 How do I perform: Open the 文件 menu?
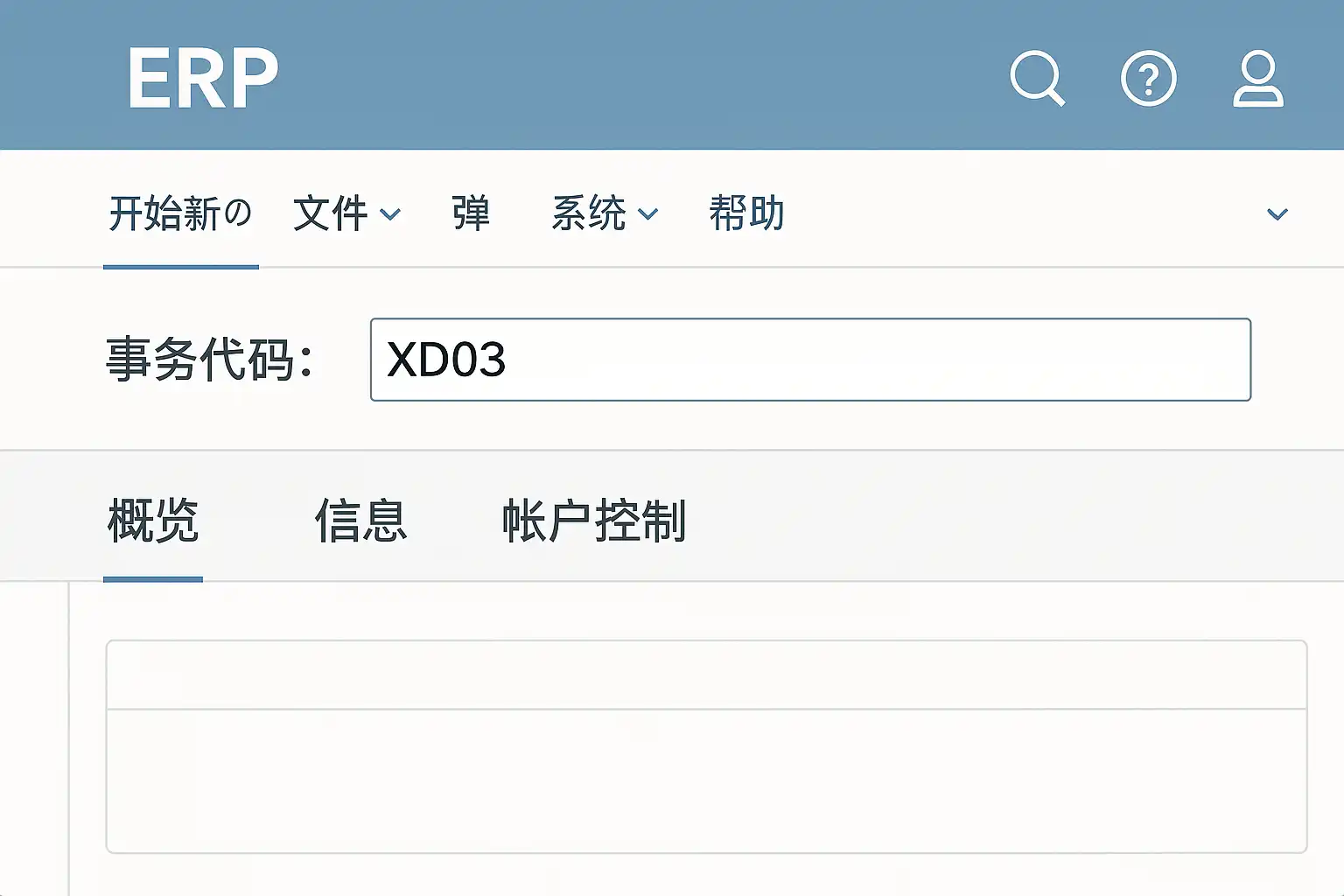click(331, 213)
